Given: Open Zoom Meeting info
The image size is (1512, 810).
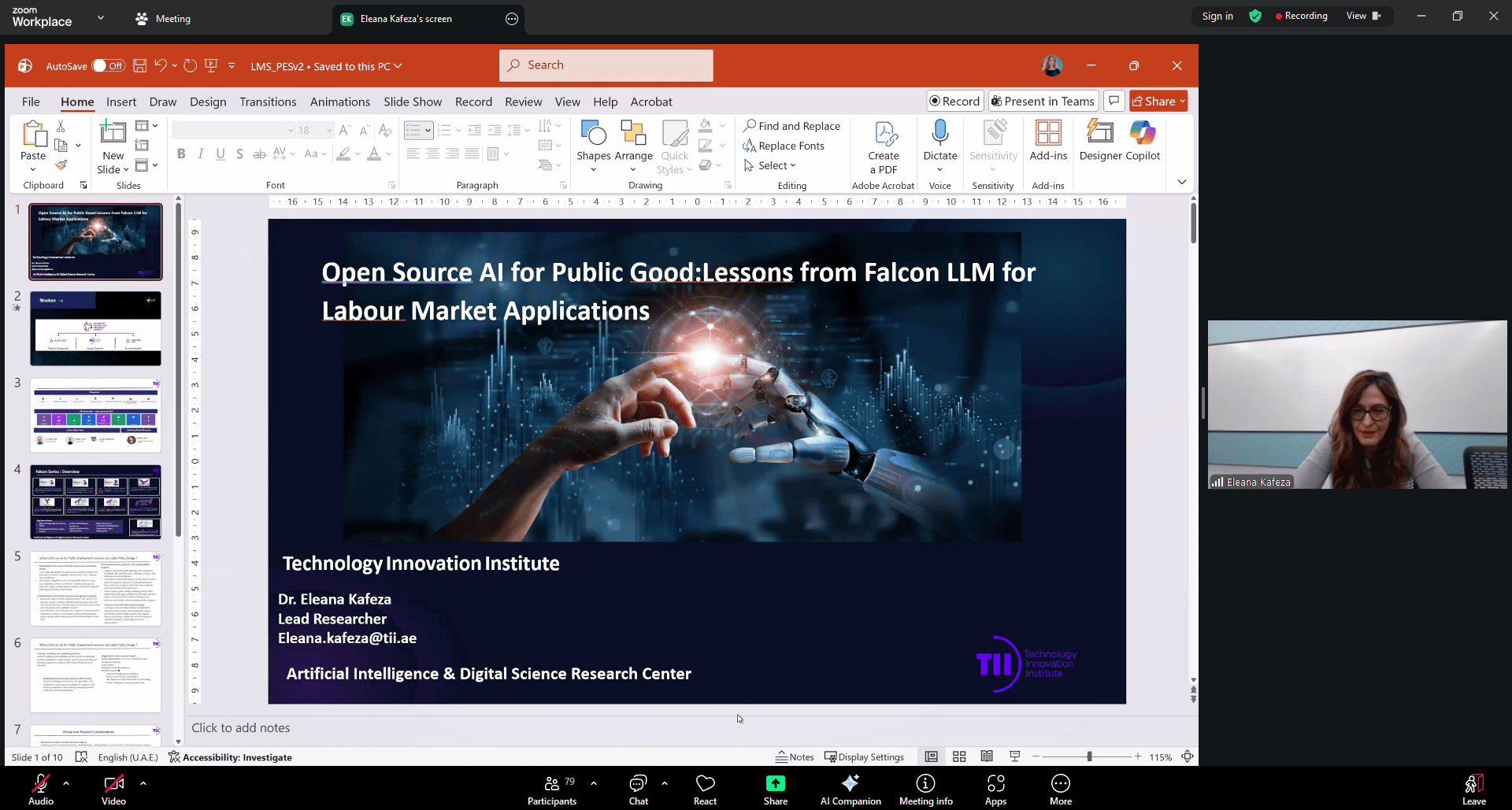Looking at the screenshot, I should click(925, 789).
